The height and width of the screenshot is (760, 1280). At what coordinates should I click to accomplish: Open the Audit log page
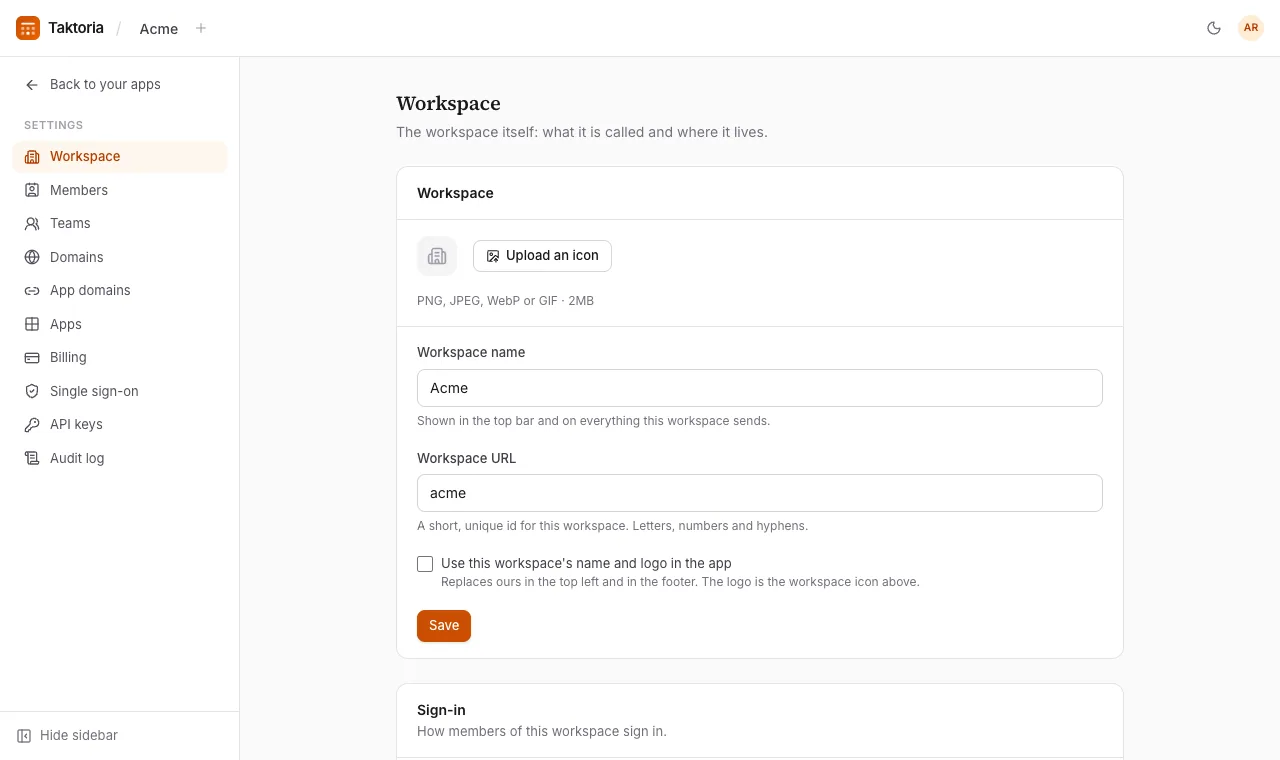click(120, 458)
